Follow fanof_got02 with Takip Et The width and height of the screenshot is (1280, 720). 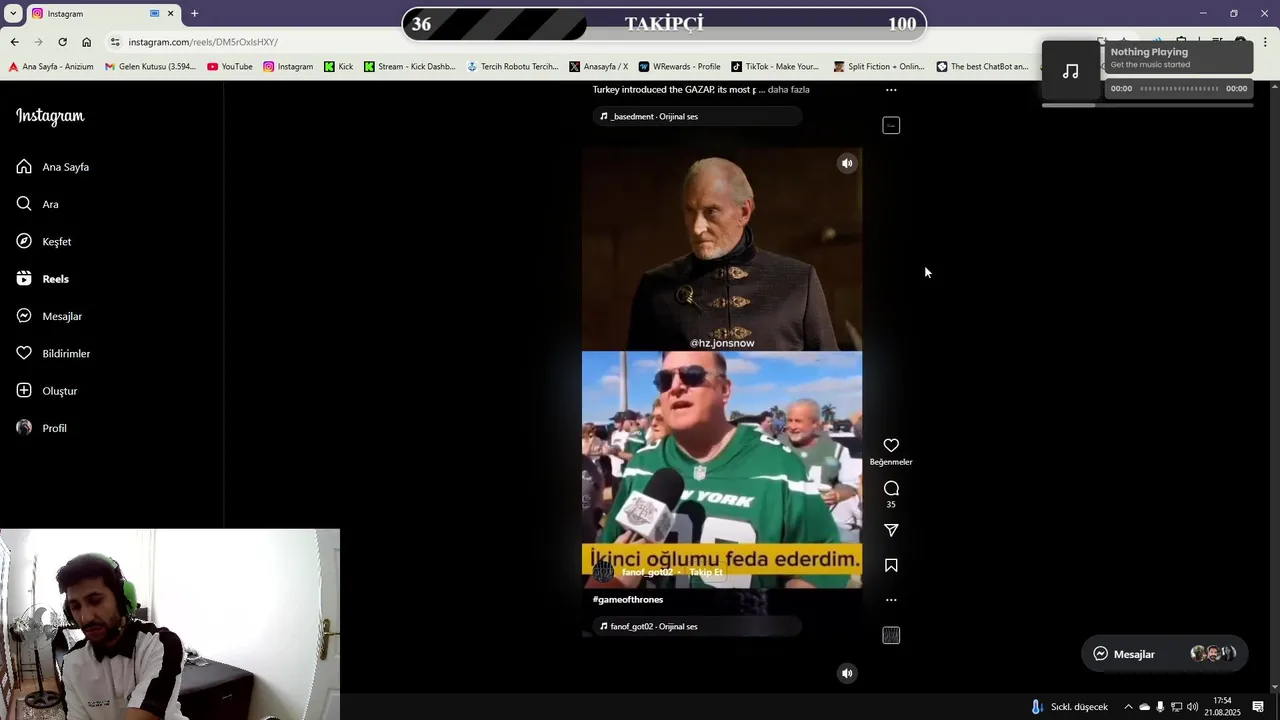coord(706,572)
